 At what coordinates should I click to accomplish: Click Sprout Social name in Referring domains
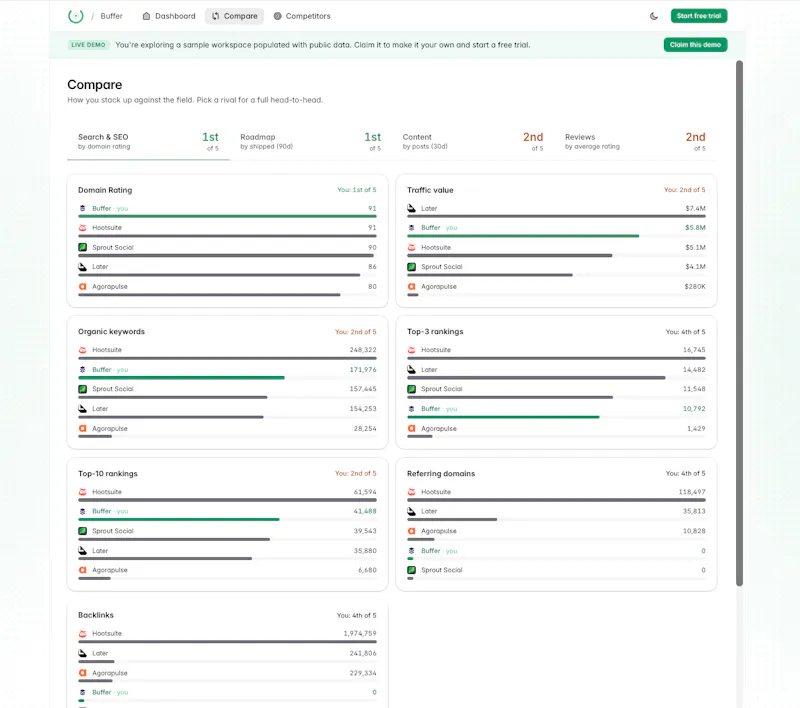[x=441, y=570]
